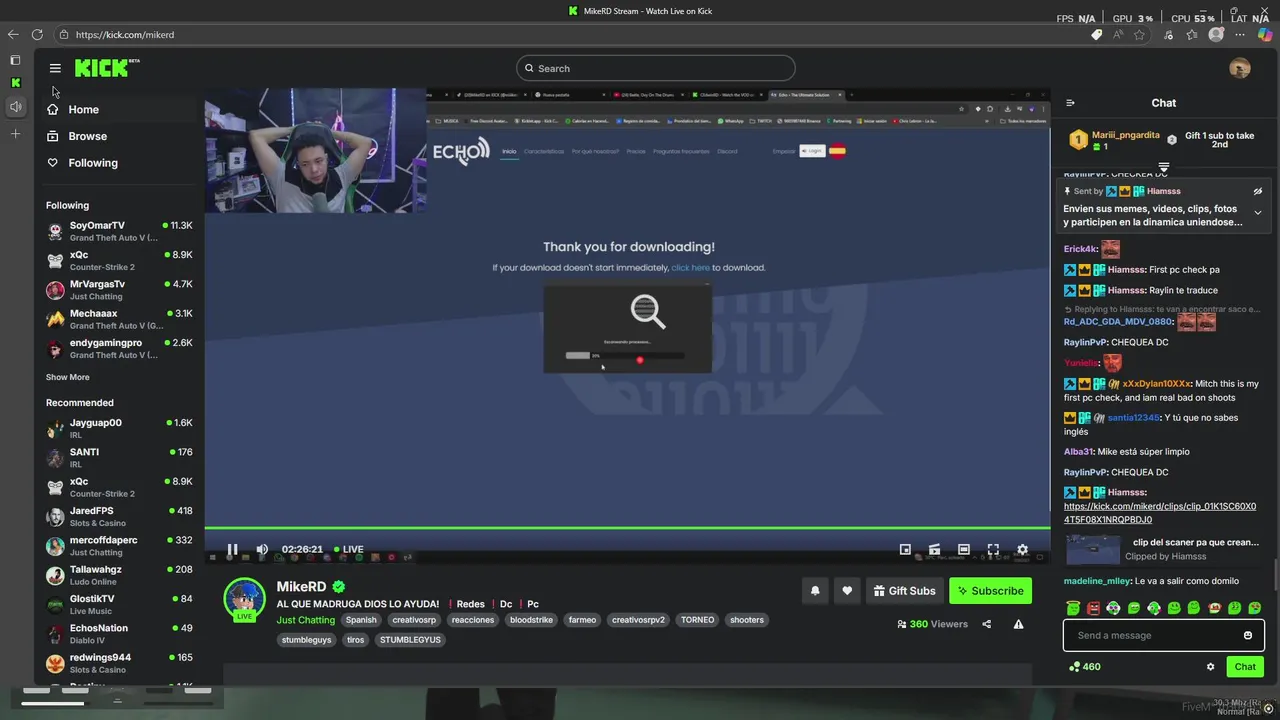The image size is (1280, 720).
Task: Open the user profile avatar menu
Action: coord(1240,68)
